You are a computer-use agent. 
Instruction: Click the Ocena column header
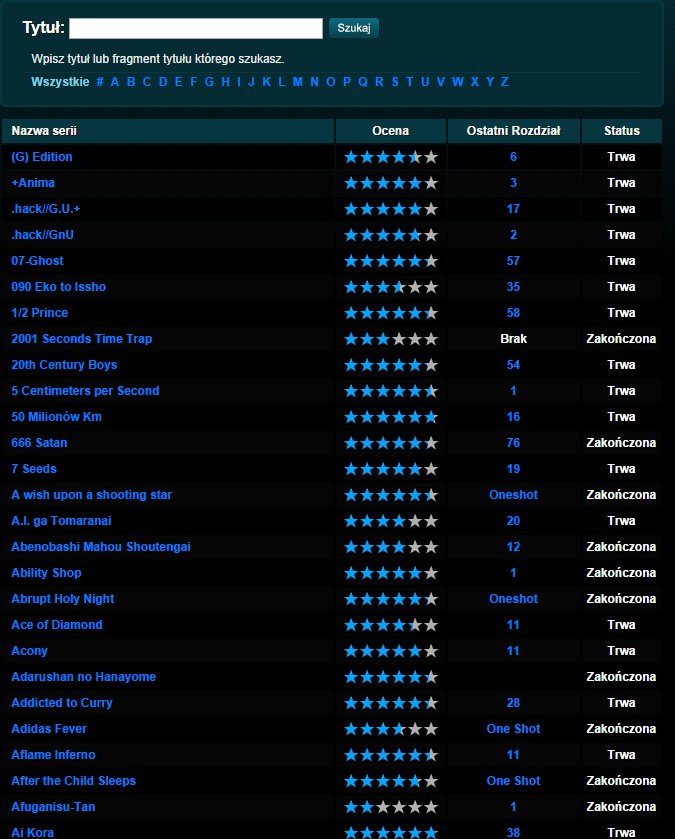coord(390,131)
